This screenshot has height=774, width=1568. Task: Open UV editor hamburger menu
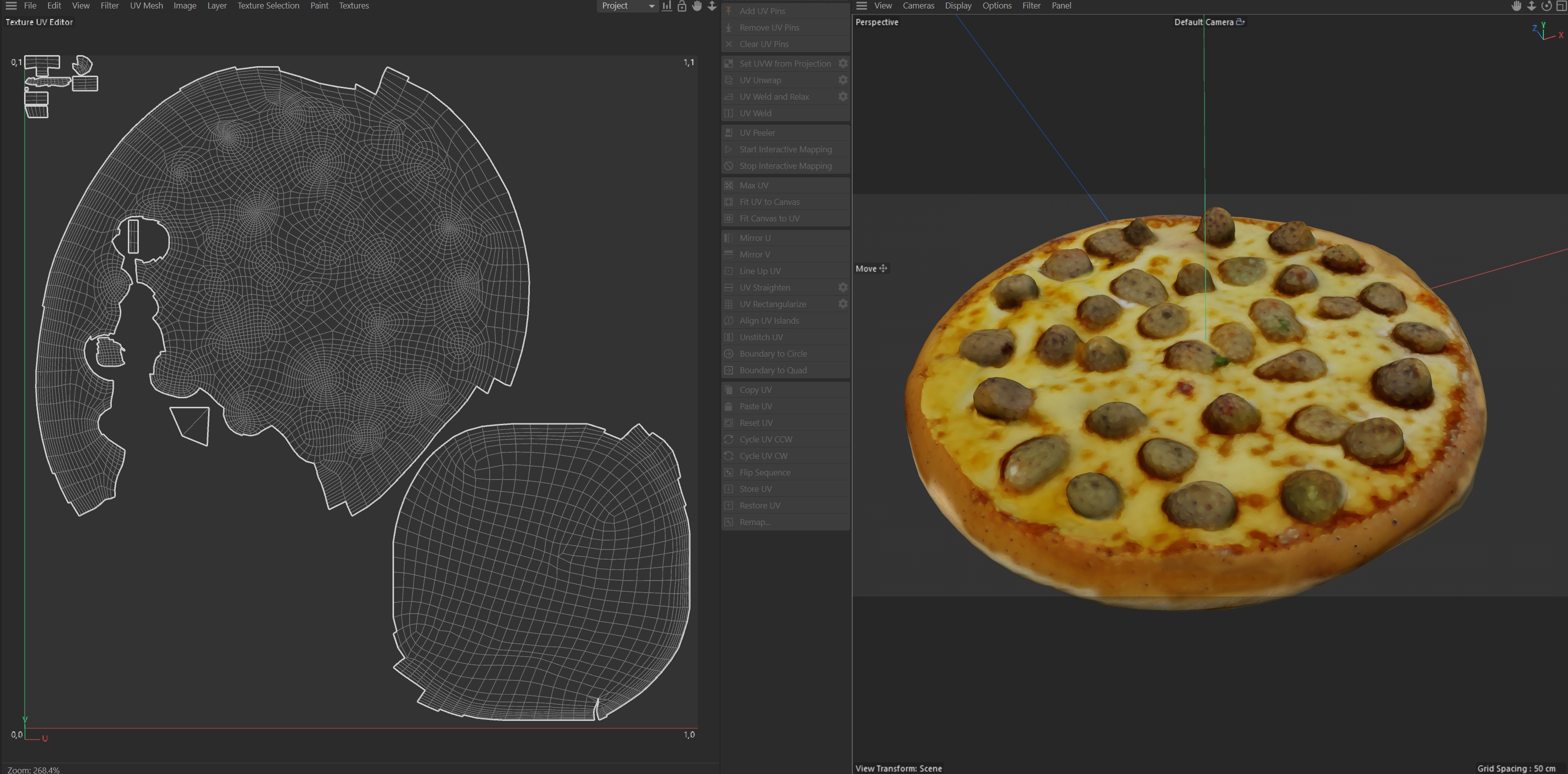coord(11,6)
